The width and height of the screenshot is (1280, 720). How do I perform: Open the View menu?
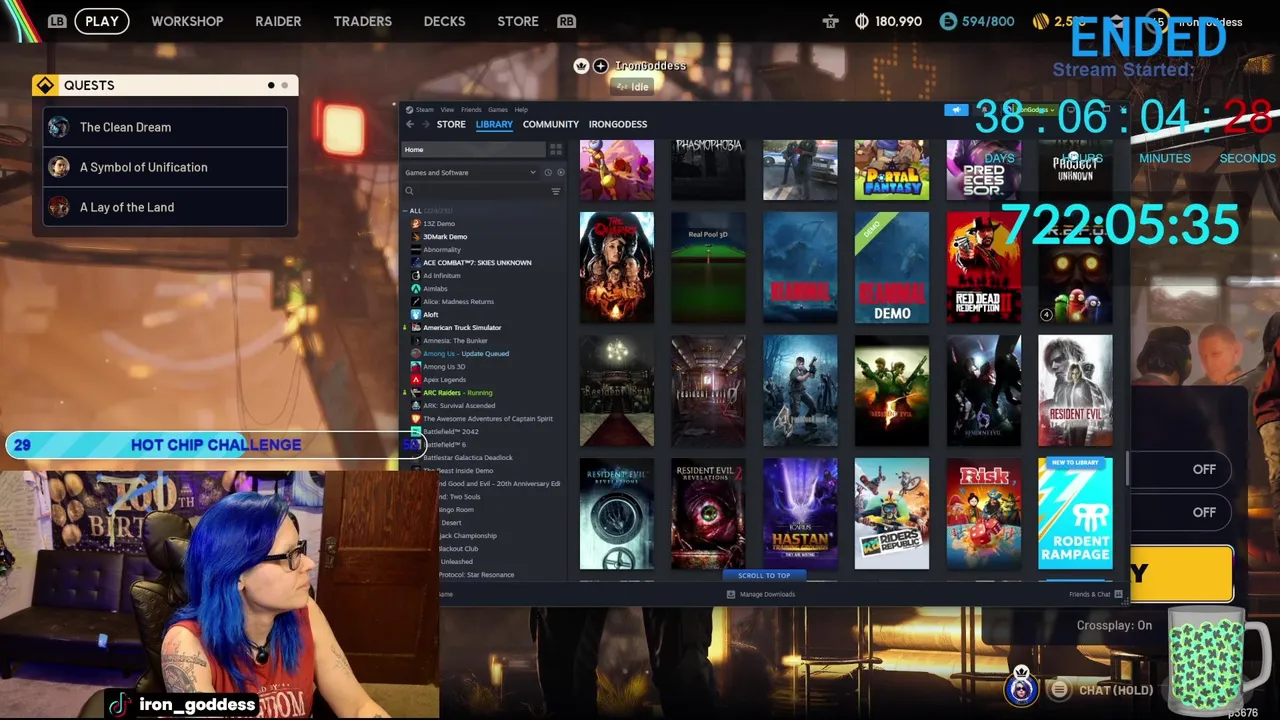tap(447, 109)
